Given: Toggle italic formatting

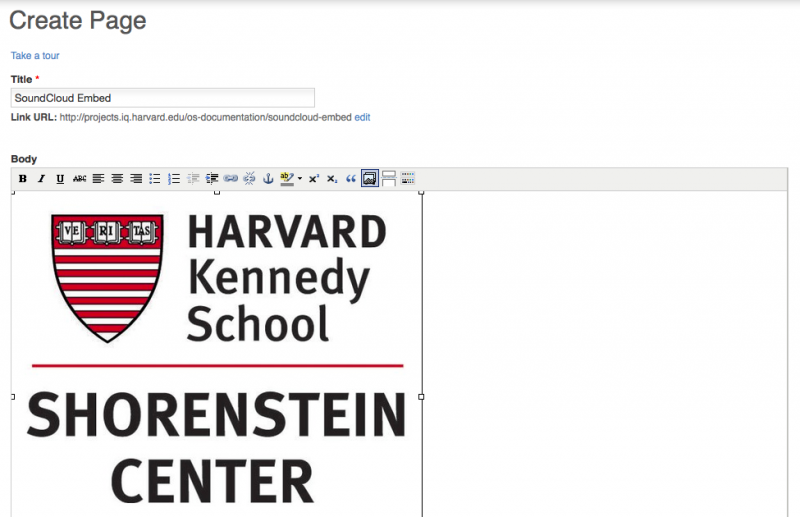Looking at the screenshot, I should coord(41,179).
